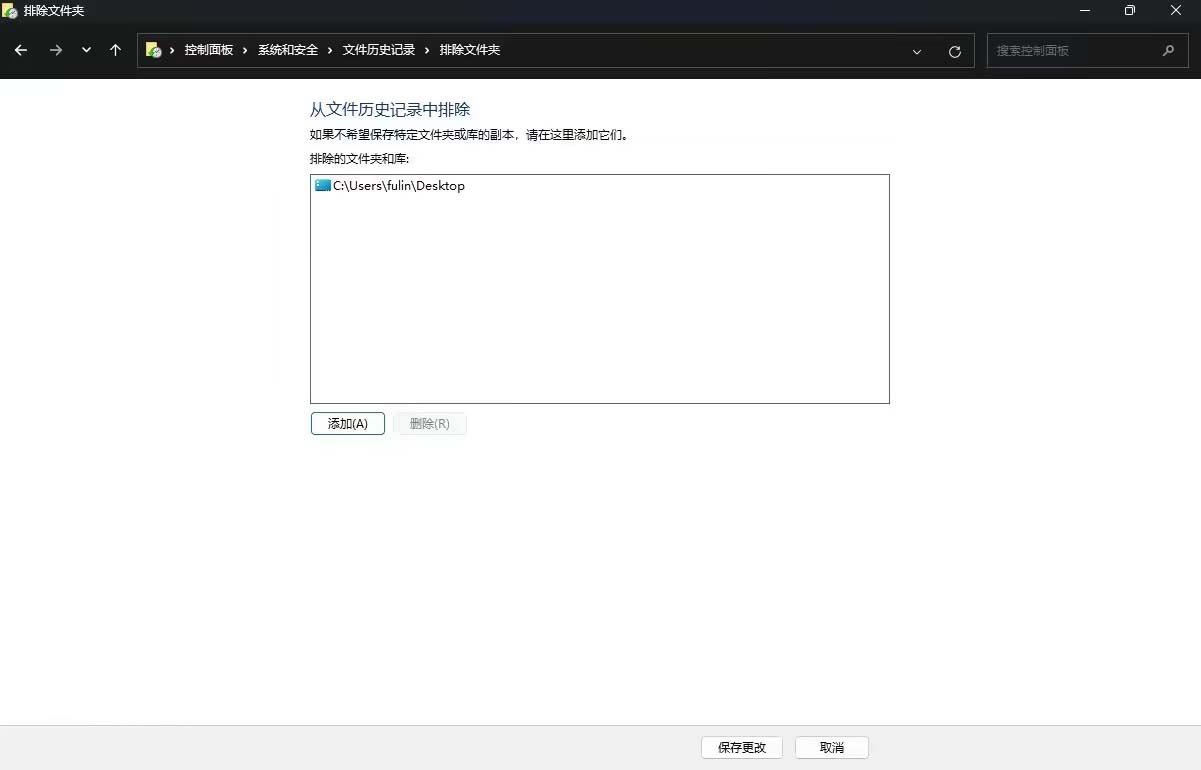1201x770 pixels.
Task: Navigate to 系统和安全 in the breadcrumb
Action: tap(288, 50)
